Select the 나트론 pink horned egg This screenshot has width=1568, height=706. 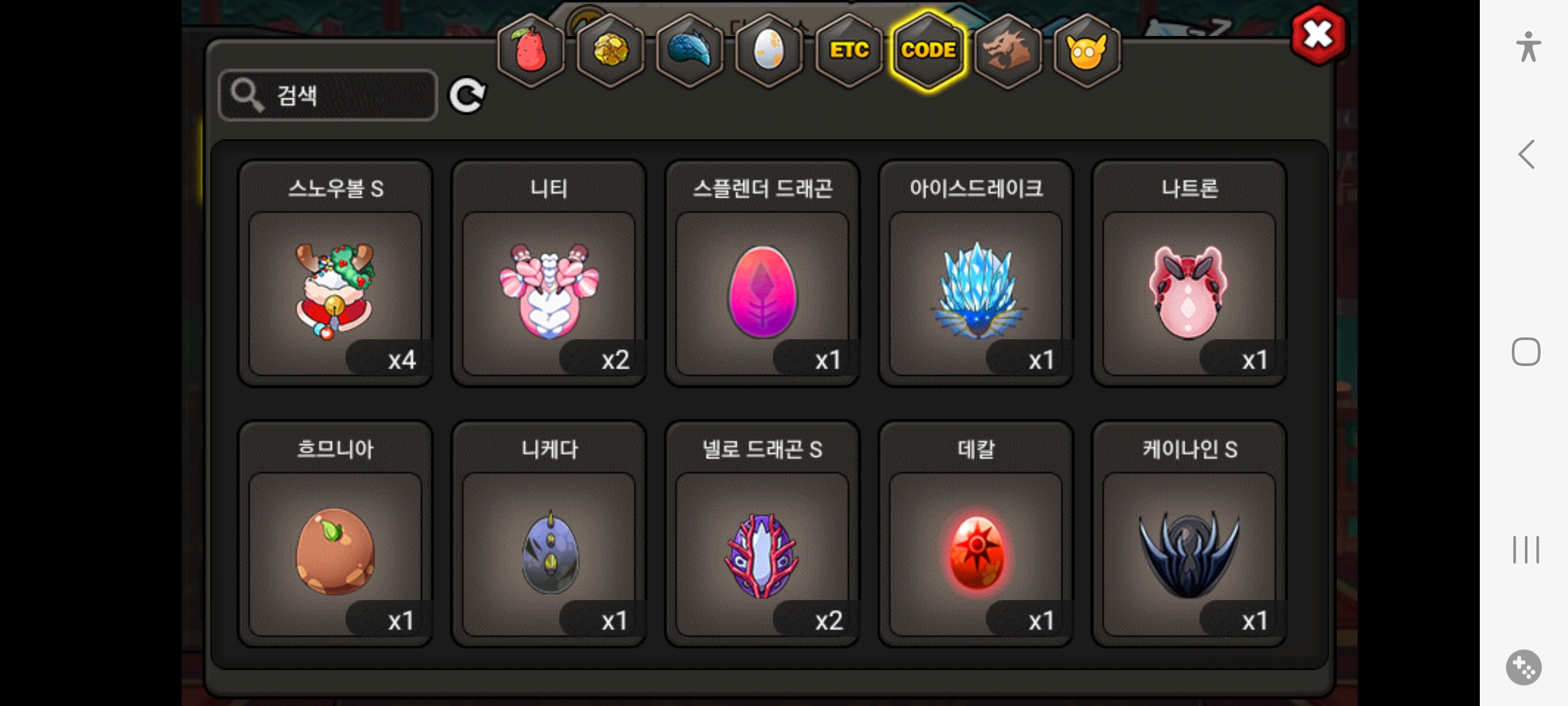point(1190,273)
